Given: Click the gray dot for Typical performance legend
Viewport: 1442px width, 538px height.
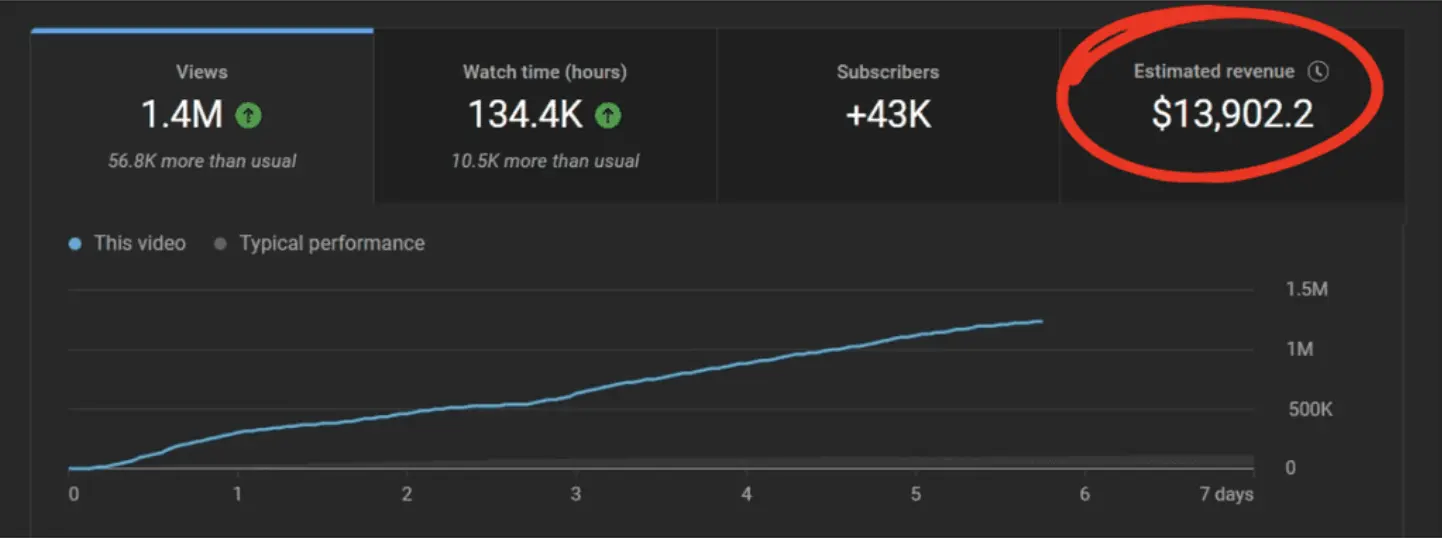Looking at the screenshot, I should [x=220, y=244].
